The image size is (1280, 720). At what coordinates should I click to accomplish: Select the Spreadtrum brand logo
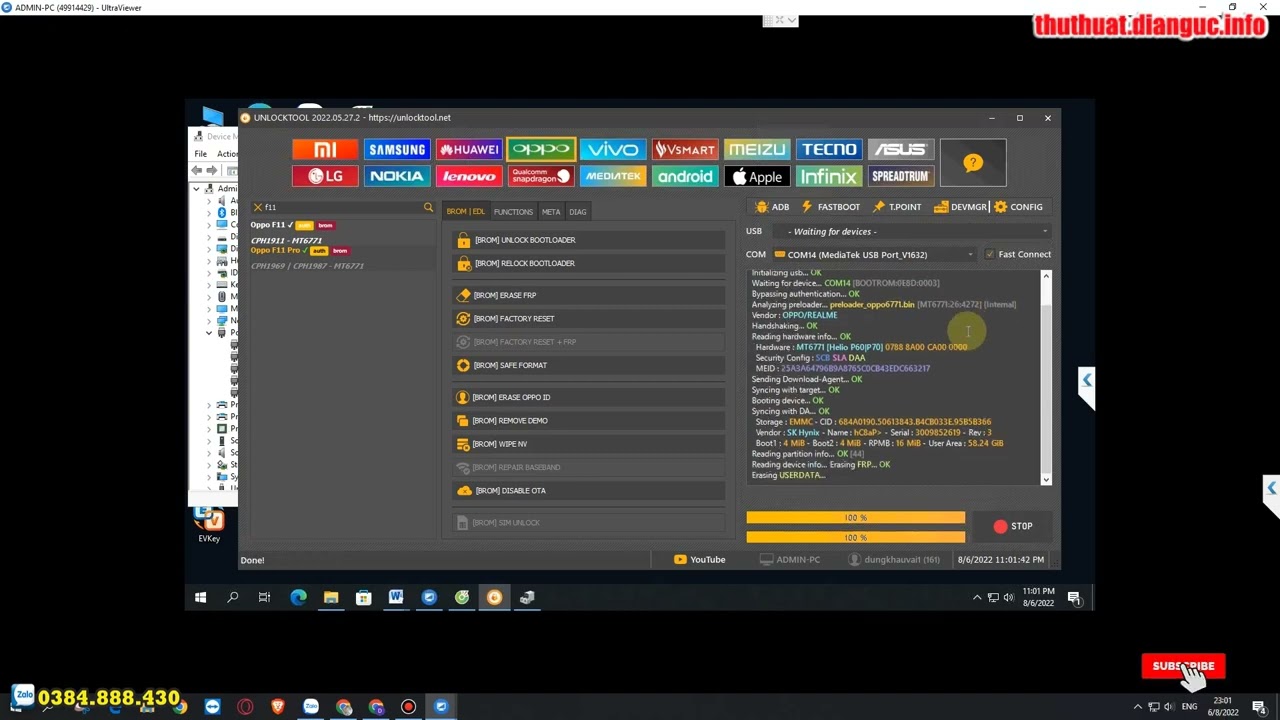coord(901,176)
